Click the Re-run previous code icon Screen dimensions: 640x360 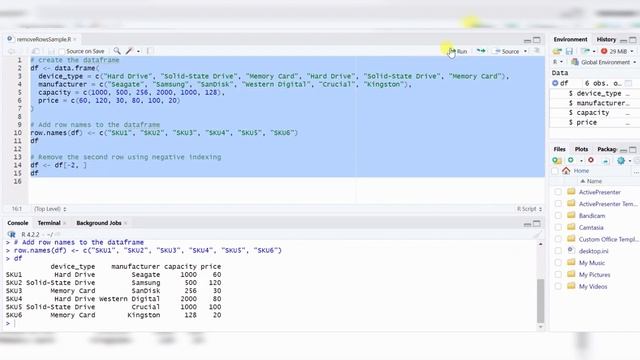coord(481,51)
